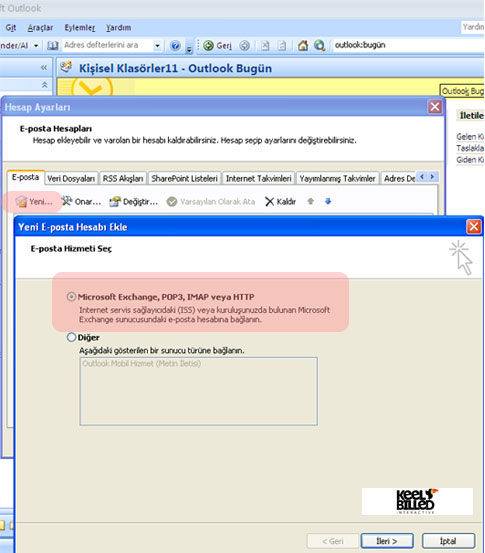Move account up with the up arrow icon
The image size is (485, 553).
pyautogui.click(x=310, y=201)
